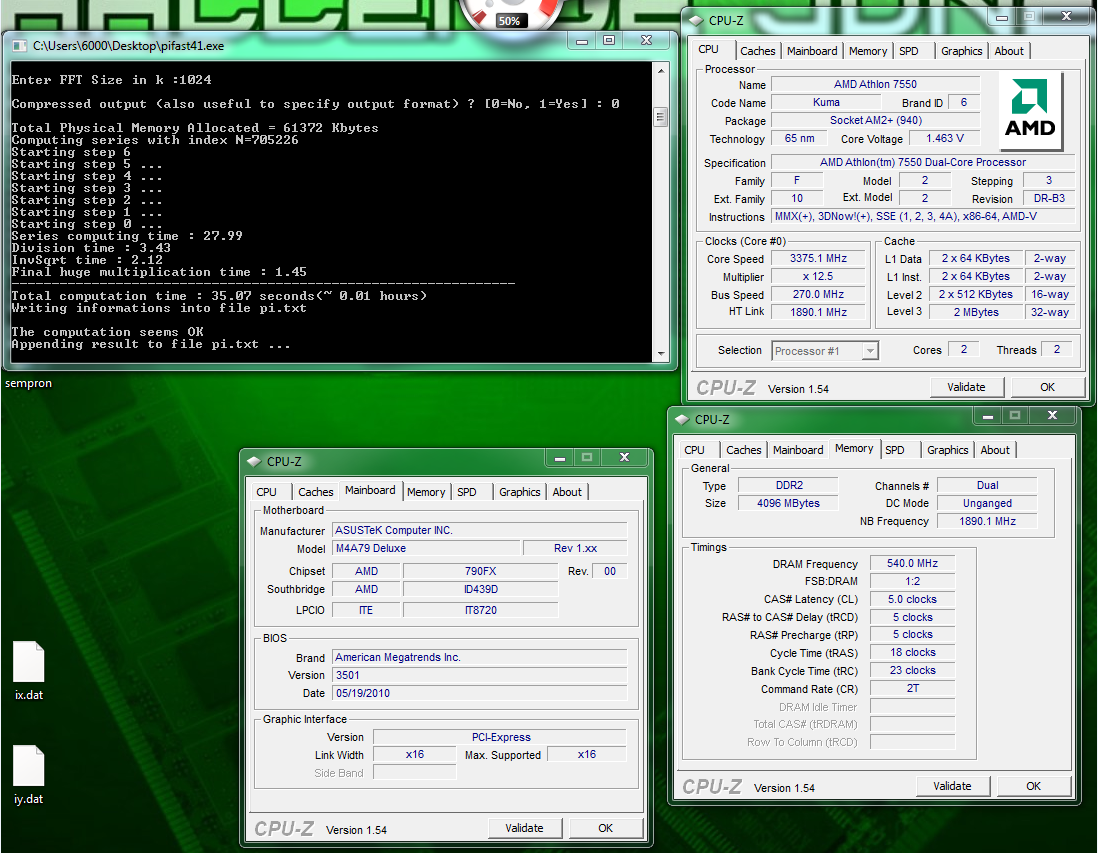Click the DRAM Frequency 540.0 MHz value

click(x=912, y=563)
